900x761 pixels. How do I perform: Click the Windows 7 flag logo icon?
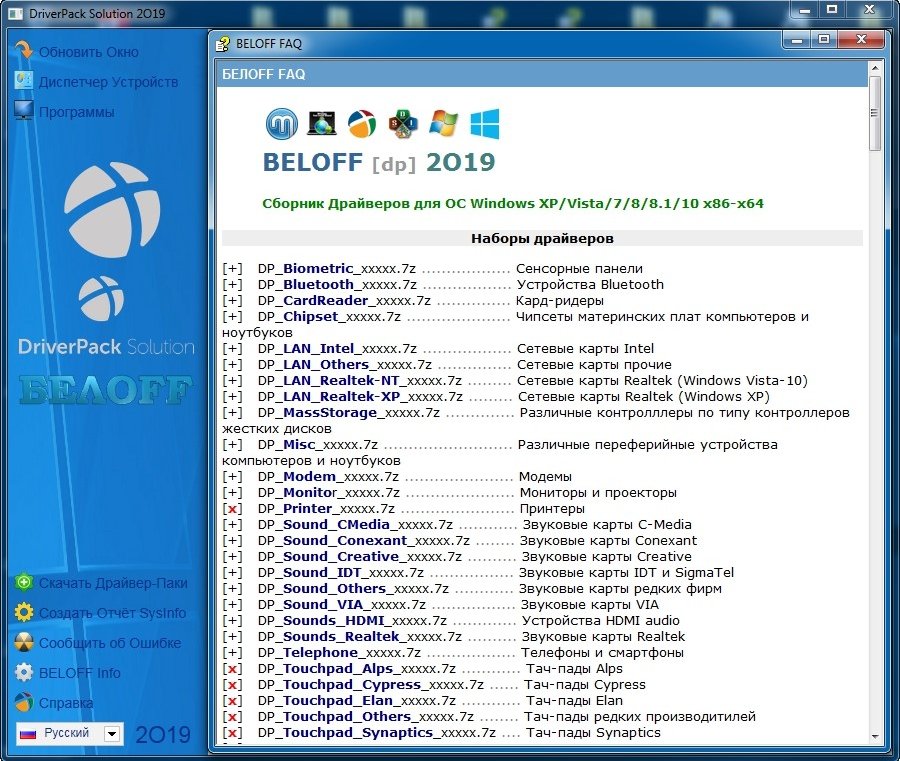[443, 124]
